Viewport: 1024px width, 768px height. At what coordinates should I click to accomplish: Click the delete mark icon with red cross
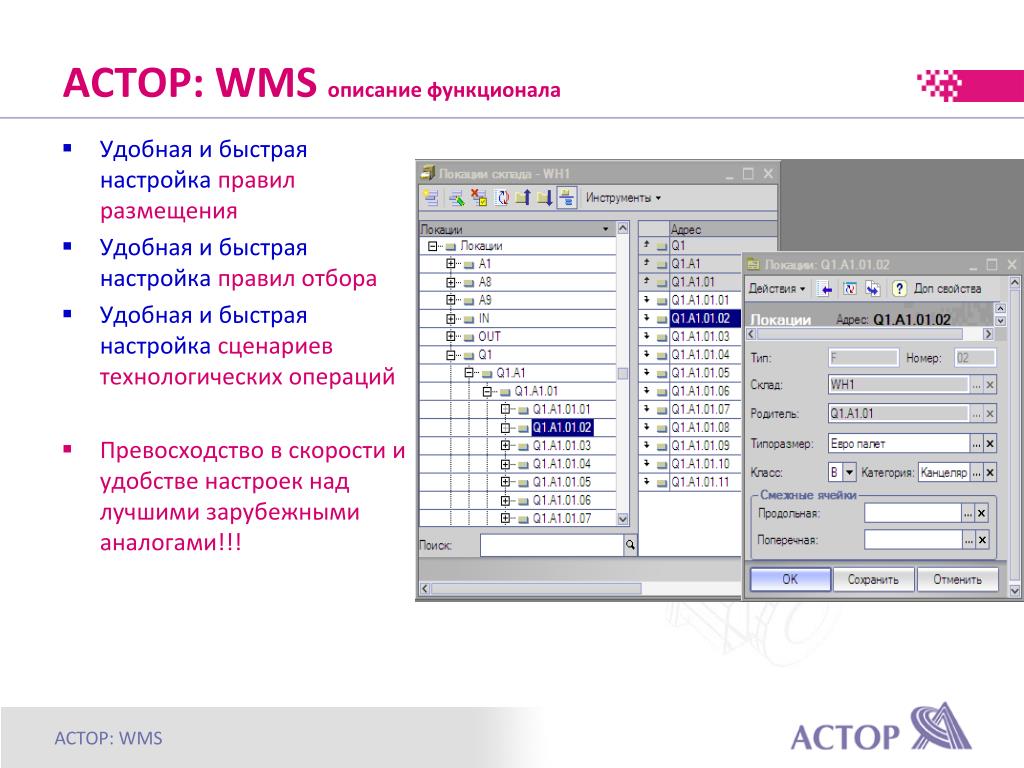pos(479,197)
